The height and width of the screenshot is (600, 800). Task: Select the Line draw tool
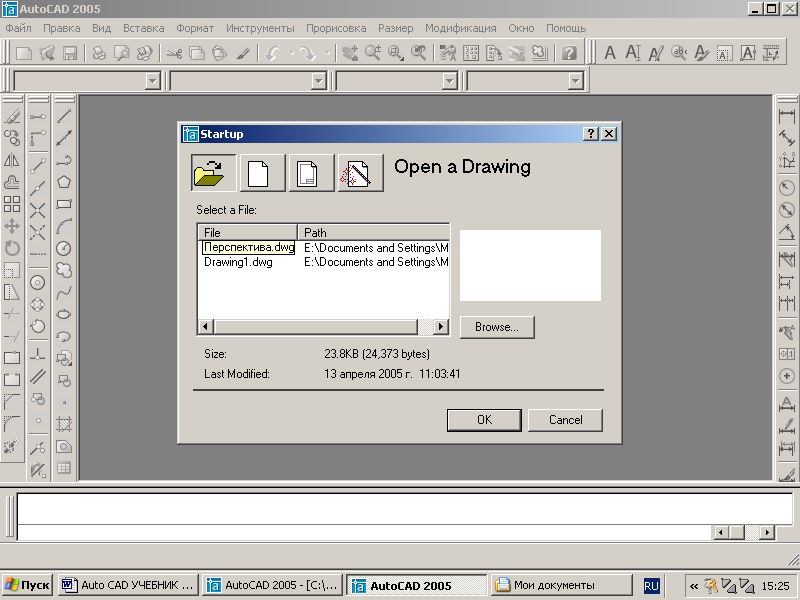click(64, 116)
